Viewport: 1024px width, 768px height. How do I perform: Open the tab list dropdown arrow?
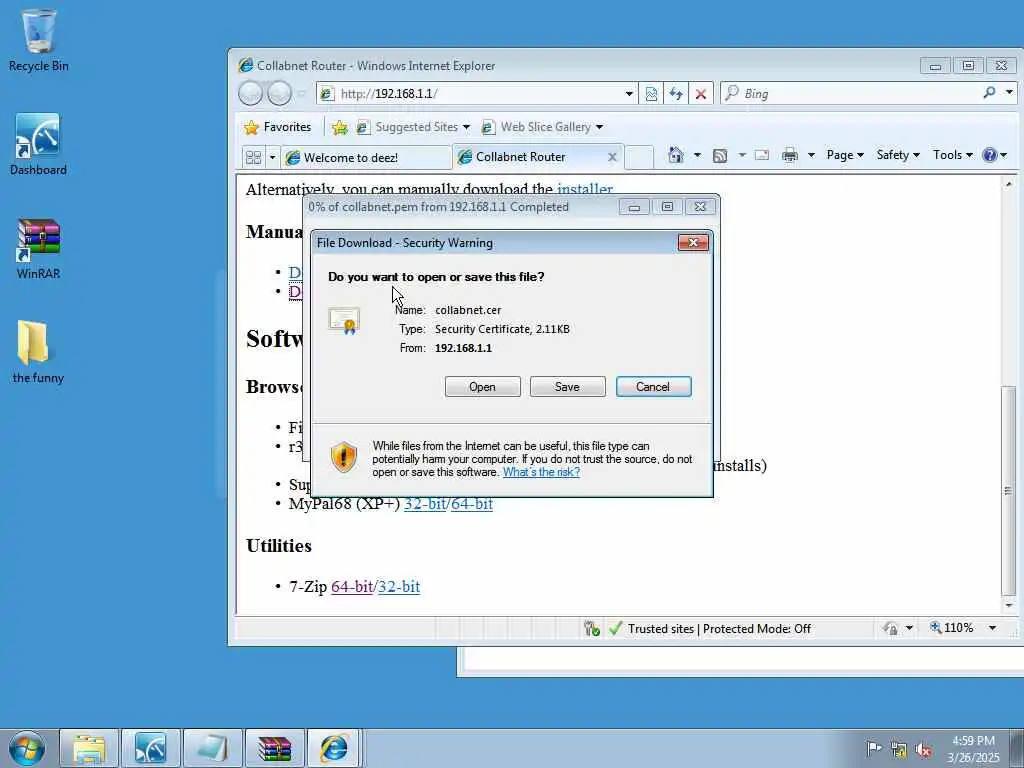pos(272,157)
